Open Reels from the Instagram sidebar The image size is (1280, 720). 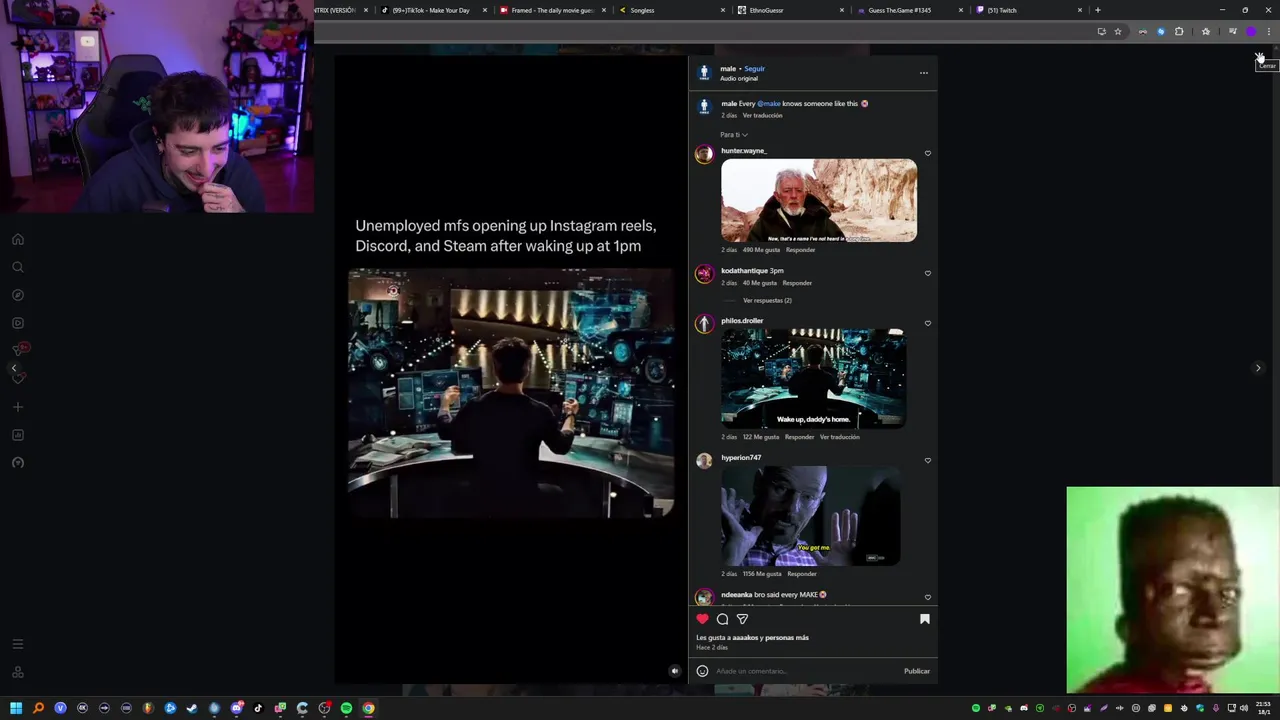(17, 323)
